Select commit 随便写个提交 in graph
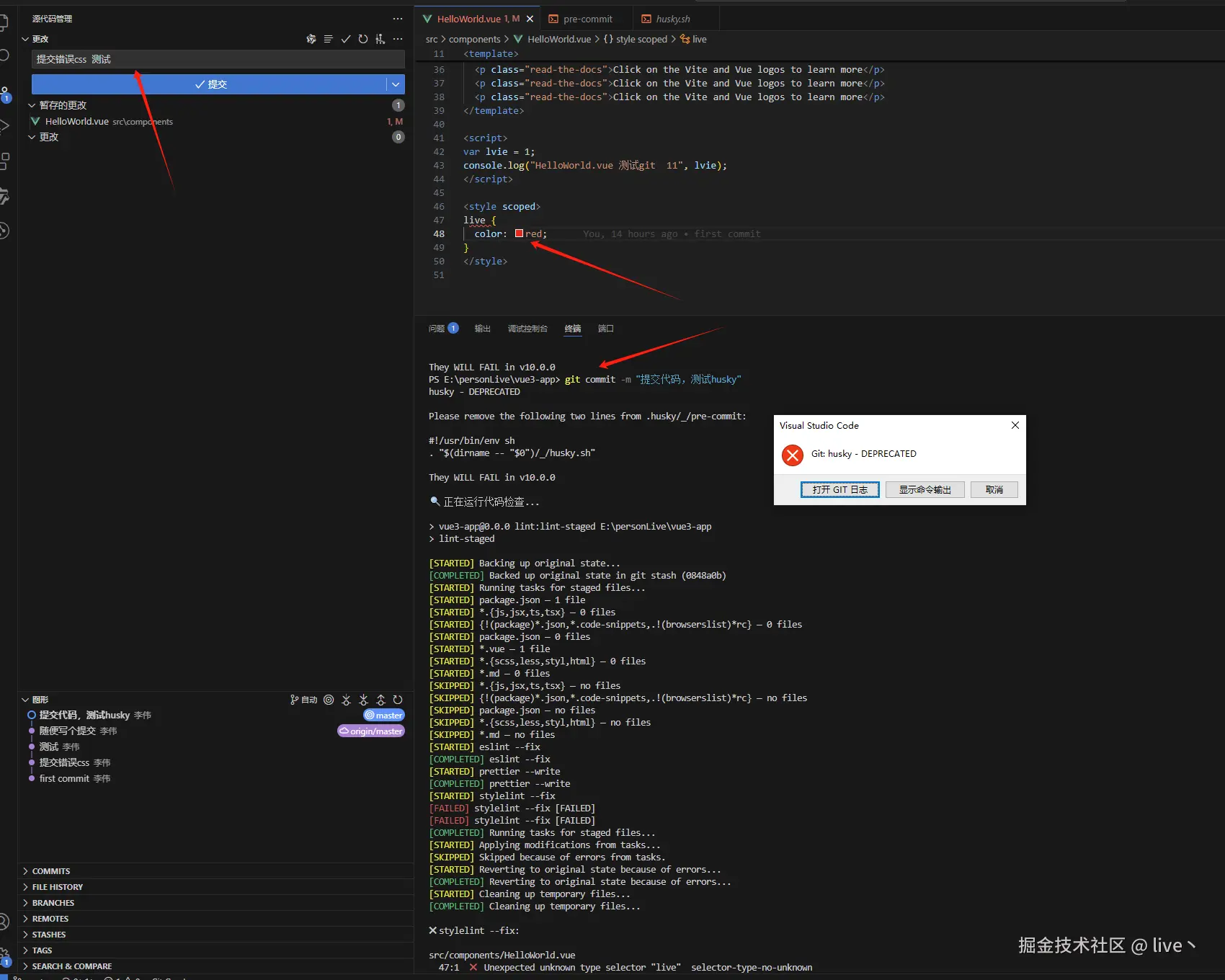The width and height of the screenshot is (1225, 980). tap(216, 731)
